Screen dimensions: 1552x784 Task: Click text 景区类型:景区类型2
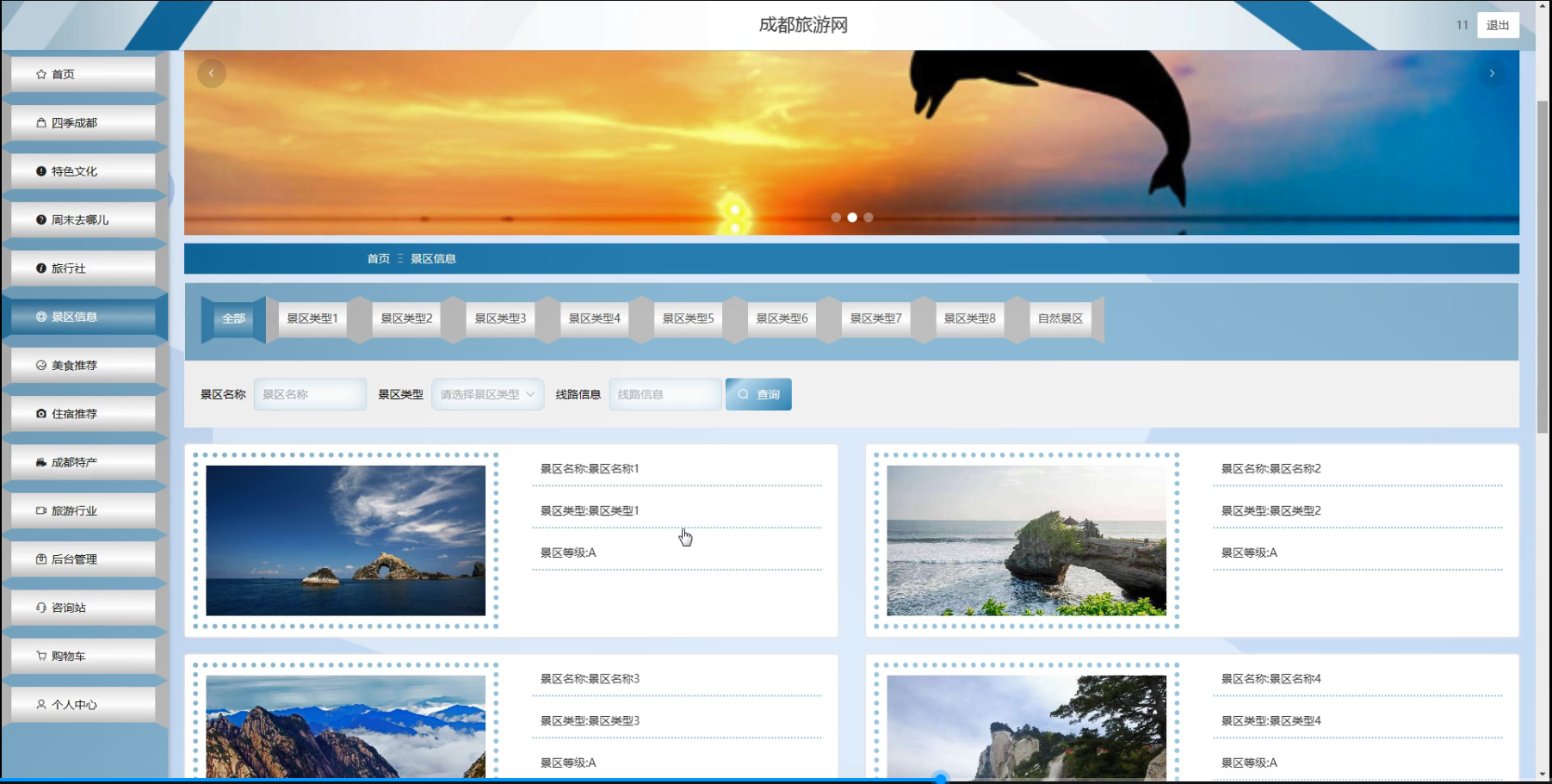[x=1271, y=511]
